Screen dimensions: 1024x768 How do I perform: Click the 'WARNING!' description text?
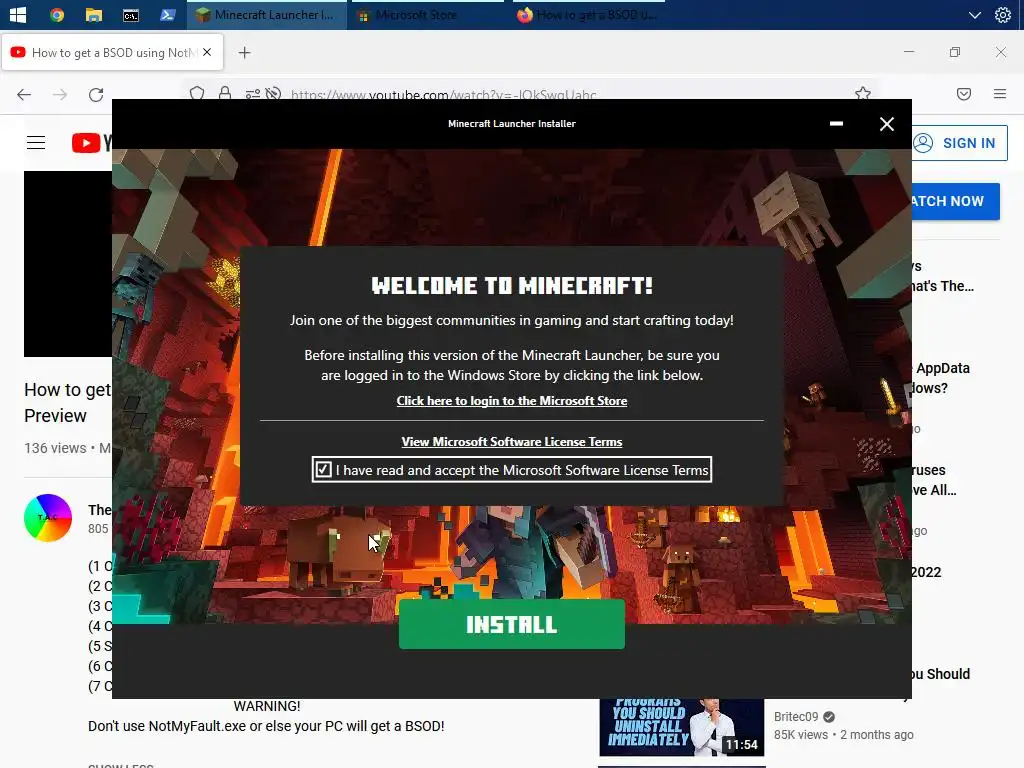[x=267, y=706]
